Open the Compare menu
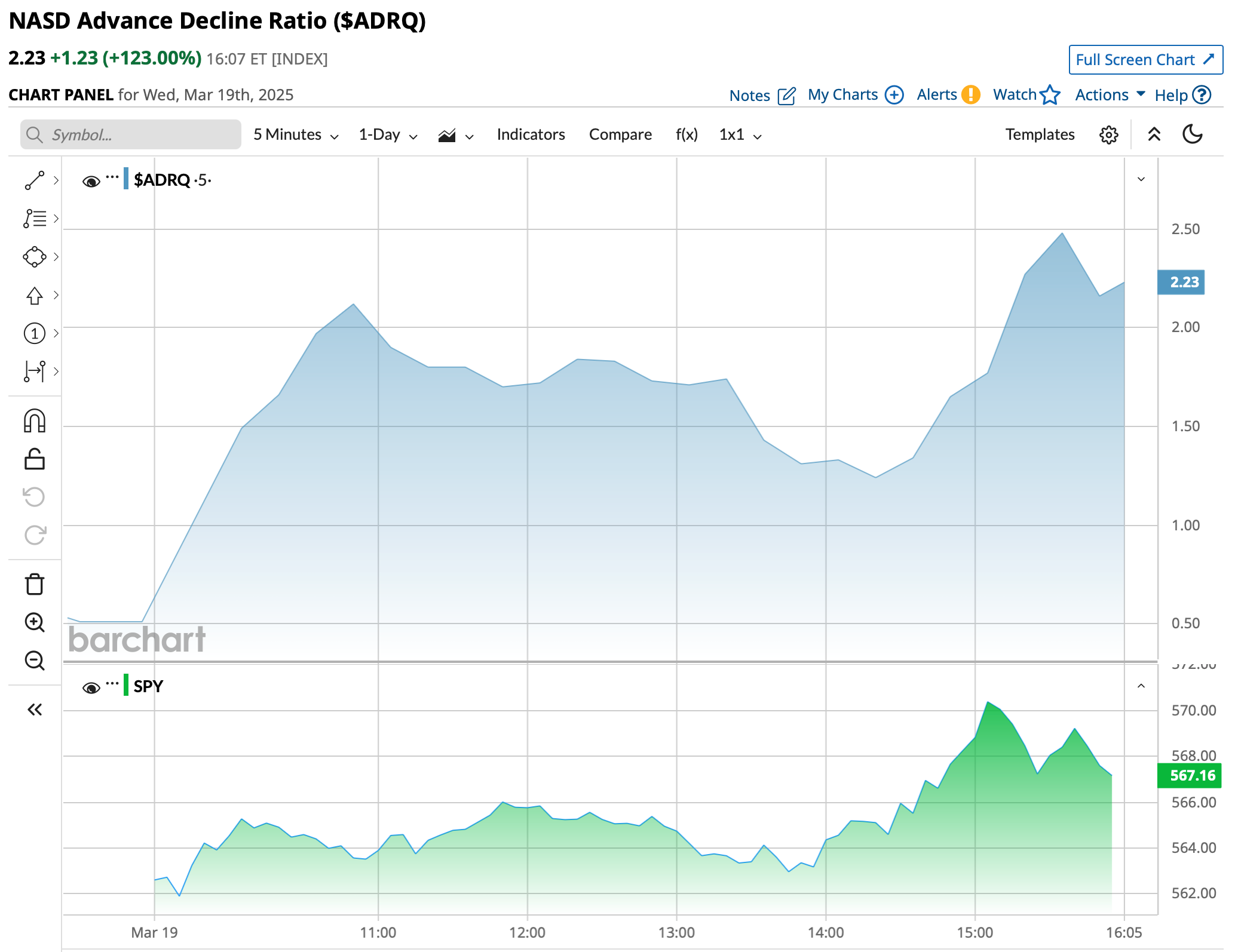Viewport: 1238px width, 952px height. [620, 135]
